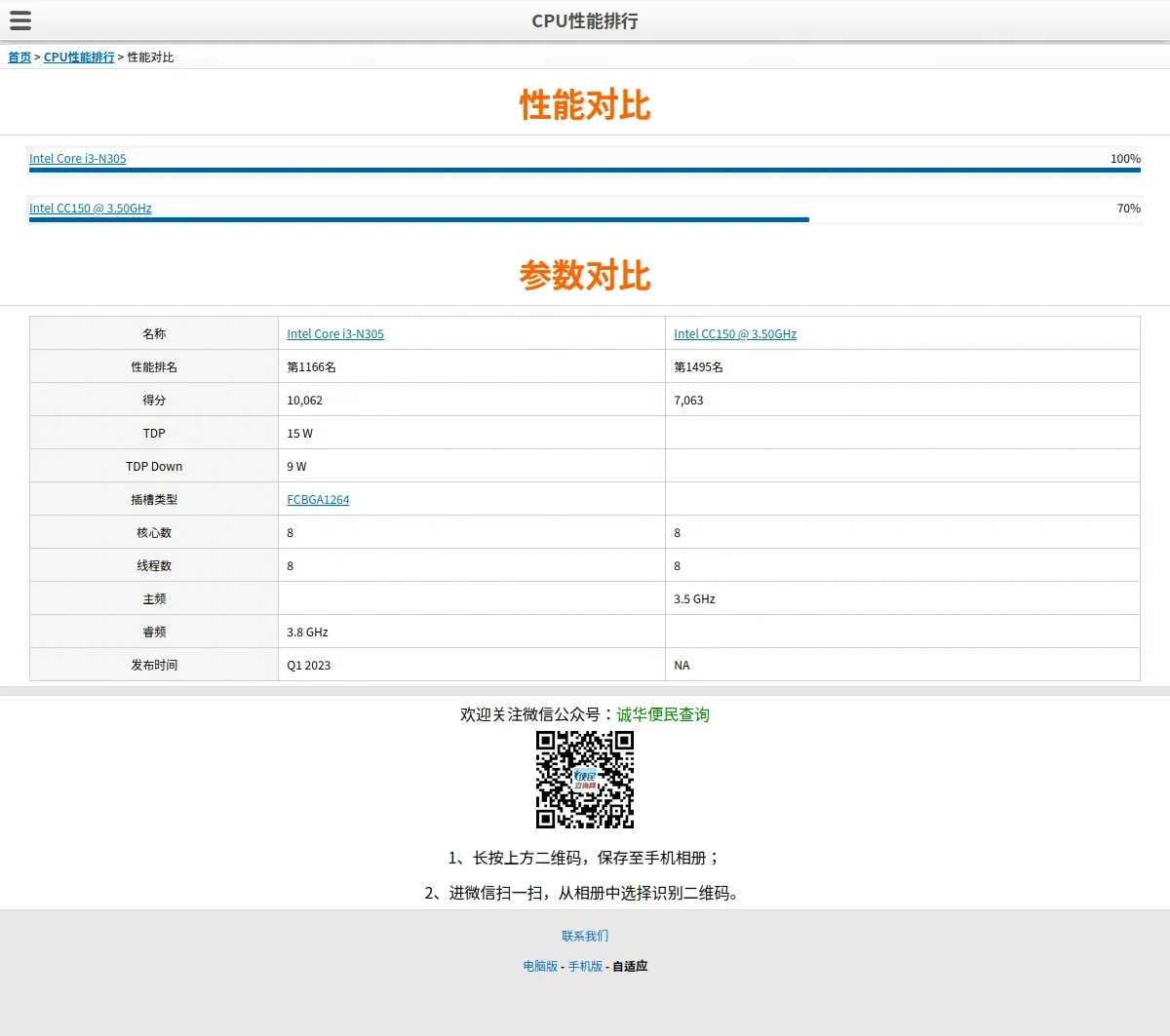
Task: Click the Q1 2023 release date cell
Action: [x=472, y=665]
